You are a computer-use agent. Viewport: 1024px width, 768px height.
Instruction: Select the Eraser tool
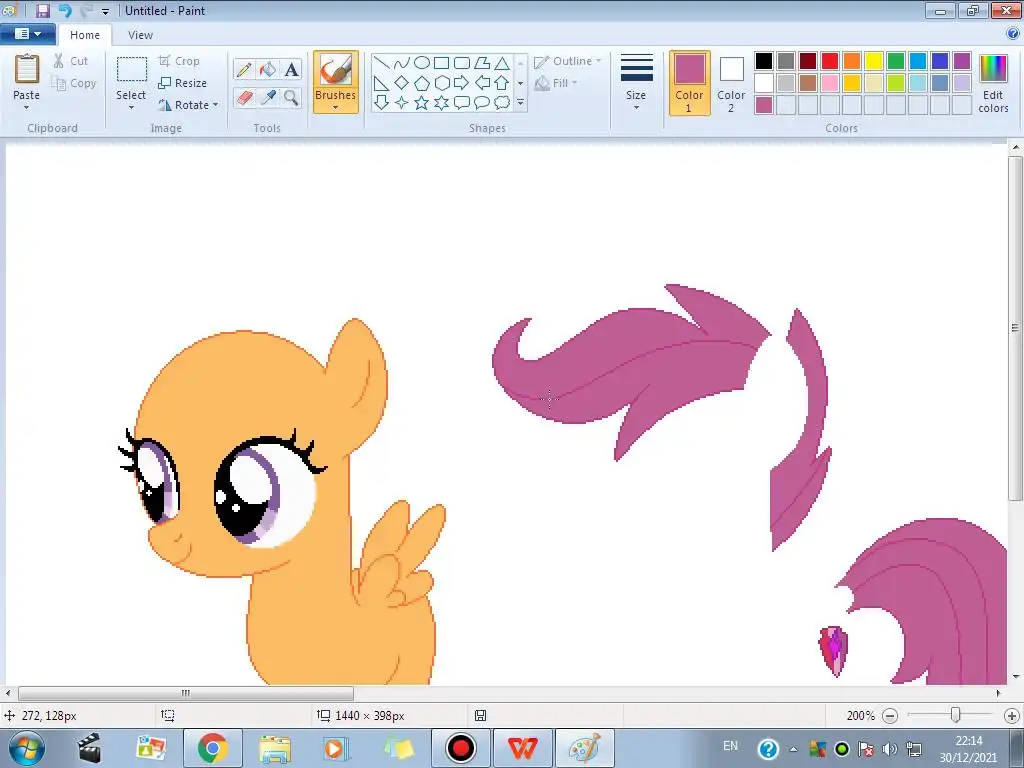(244, 98)
